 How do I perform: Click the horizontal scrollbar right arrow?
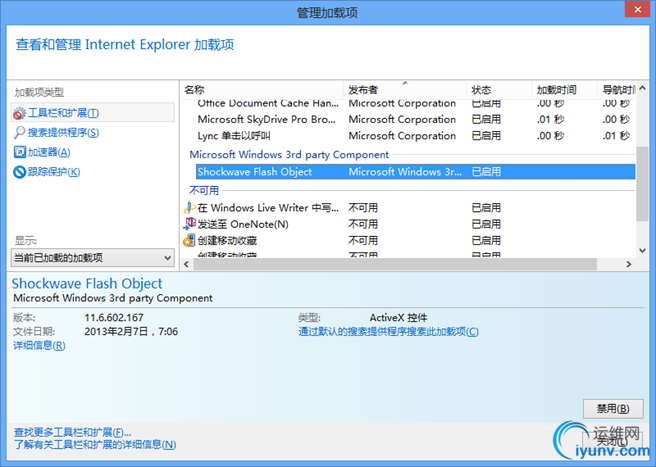[628, 264]
